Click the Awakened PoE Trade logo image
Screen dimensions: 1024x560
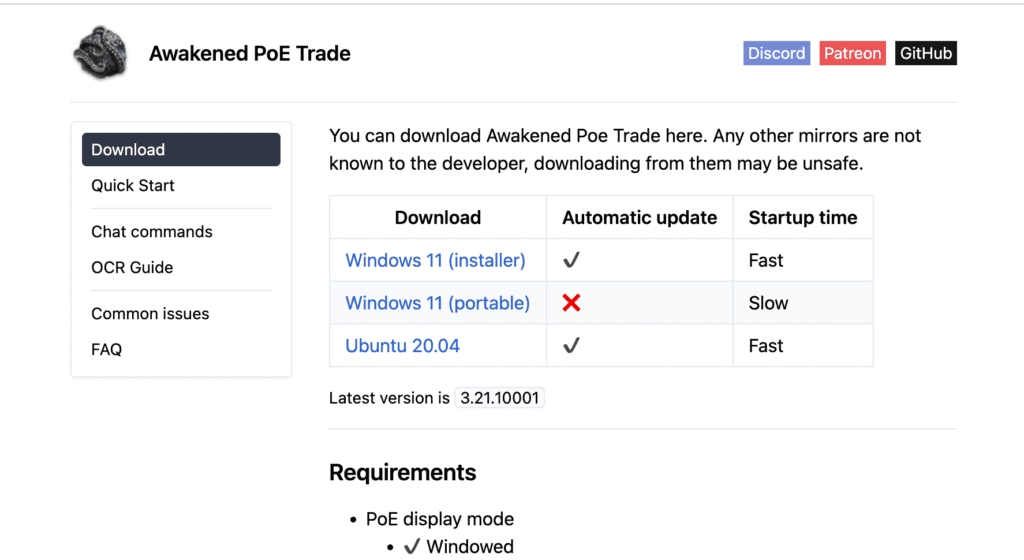click(x=100, y=53)
